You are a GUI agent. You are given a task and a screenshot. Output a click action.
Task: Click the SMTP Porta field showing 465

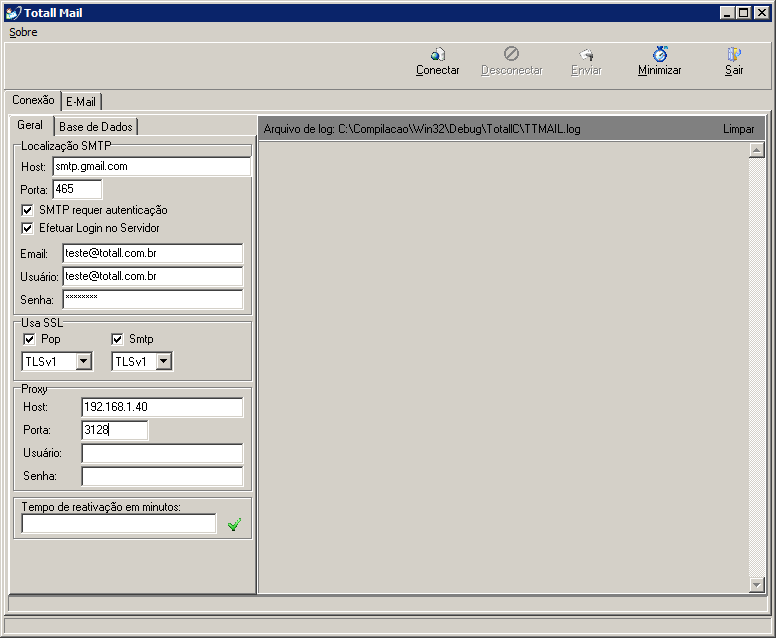click(x=77, y=189)
